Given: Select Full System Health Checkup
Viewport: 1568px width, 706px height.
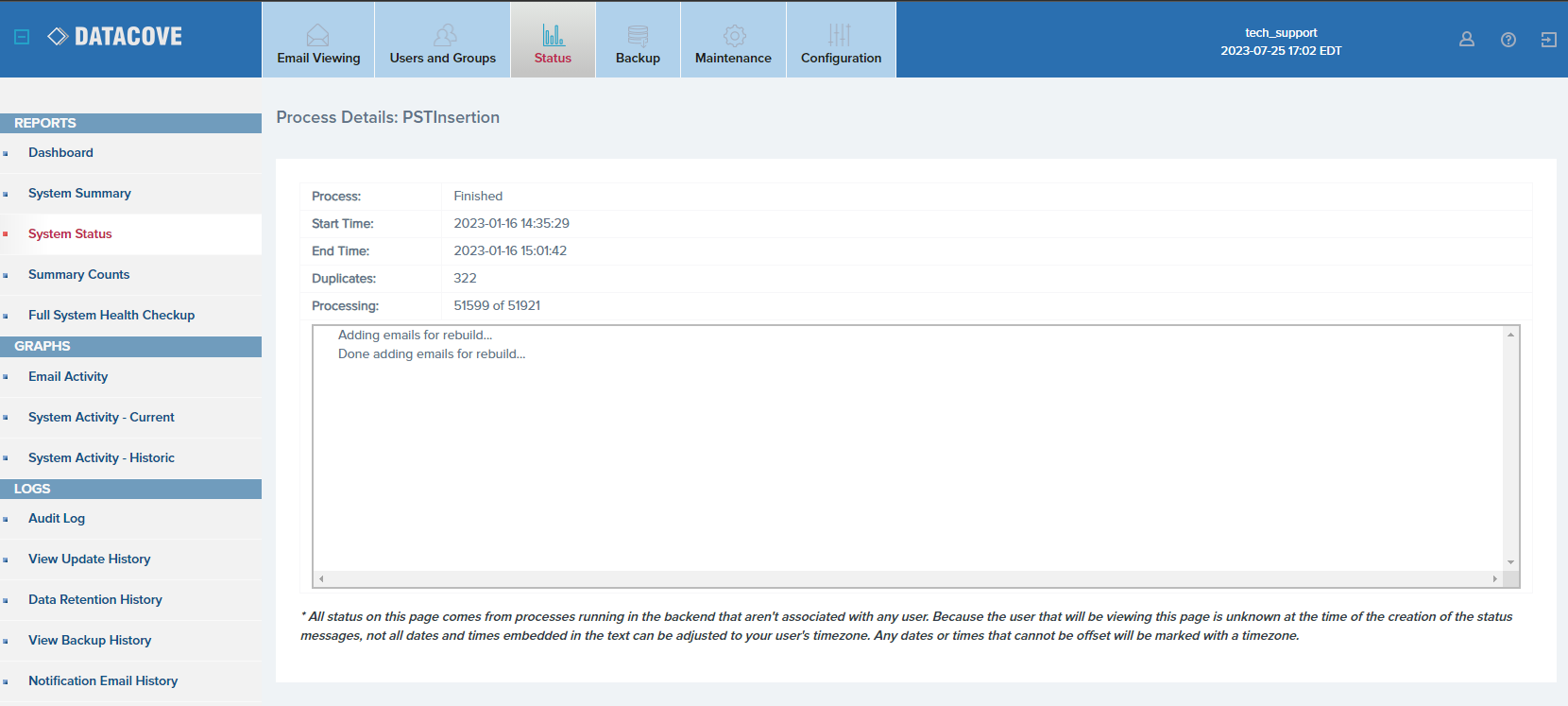Looking at the screenshot, I should [x=111, y=315].
